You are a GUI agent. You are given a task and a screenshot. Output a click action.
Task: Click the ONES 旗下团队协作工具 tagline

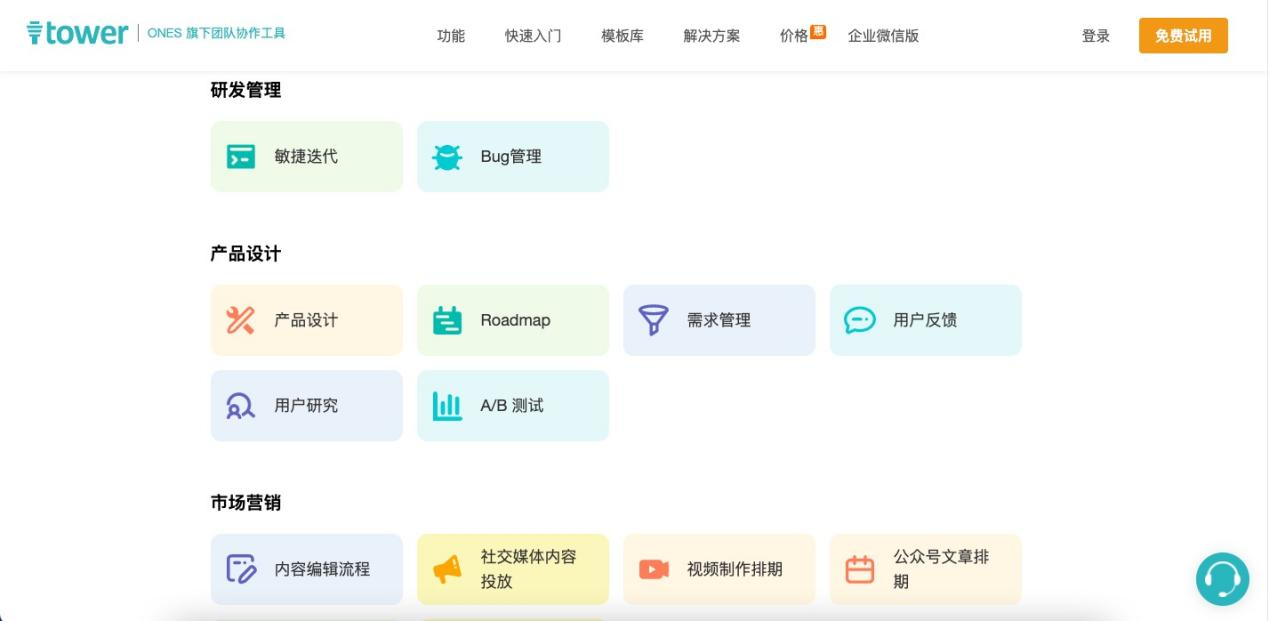pyautogui.click(x=216, y=33)
